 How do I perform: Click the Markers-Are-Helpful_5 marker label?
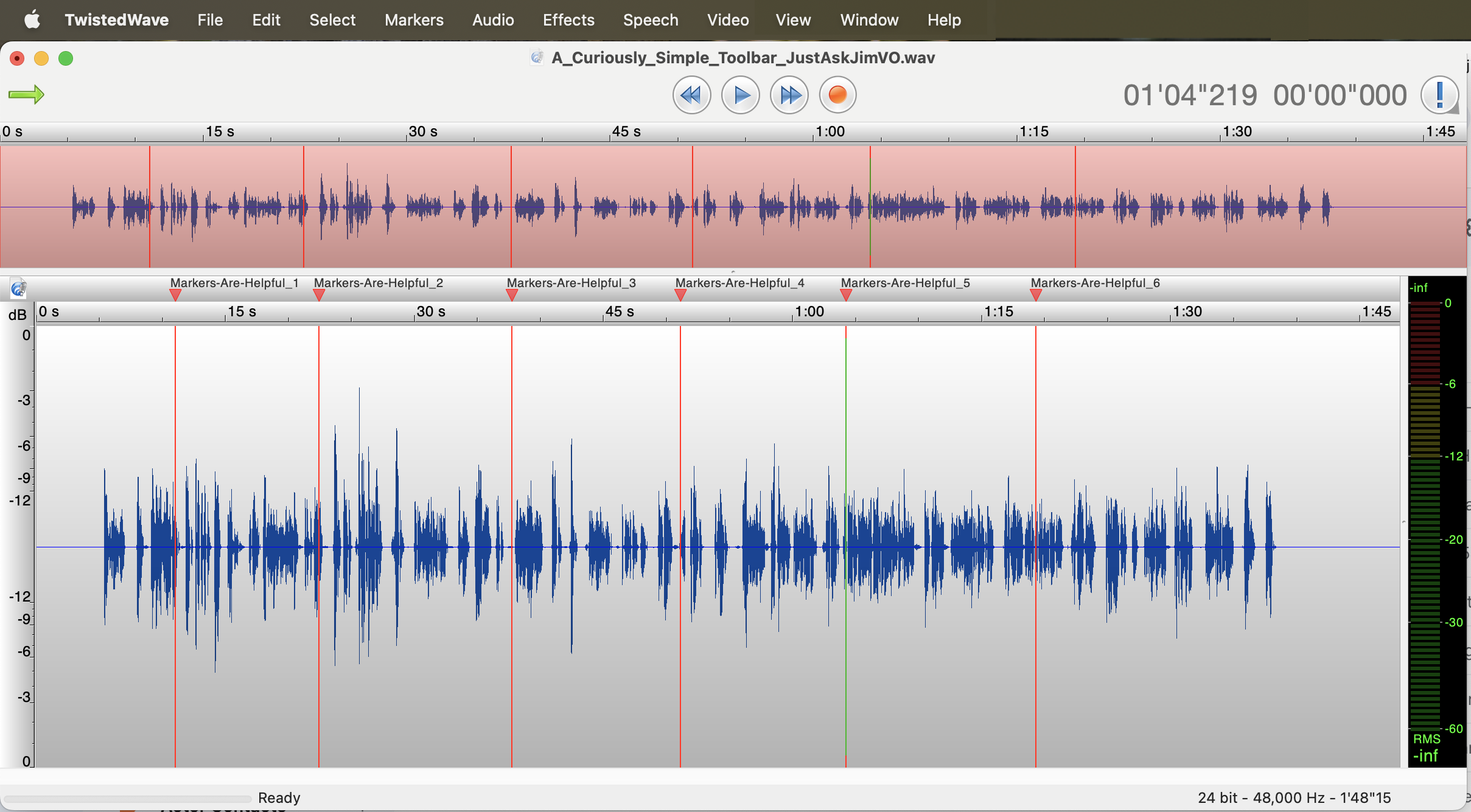(x=906, y=283)
